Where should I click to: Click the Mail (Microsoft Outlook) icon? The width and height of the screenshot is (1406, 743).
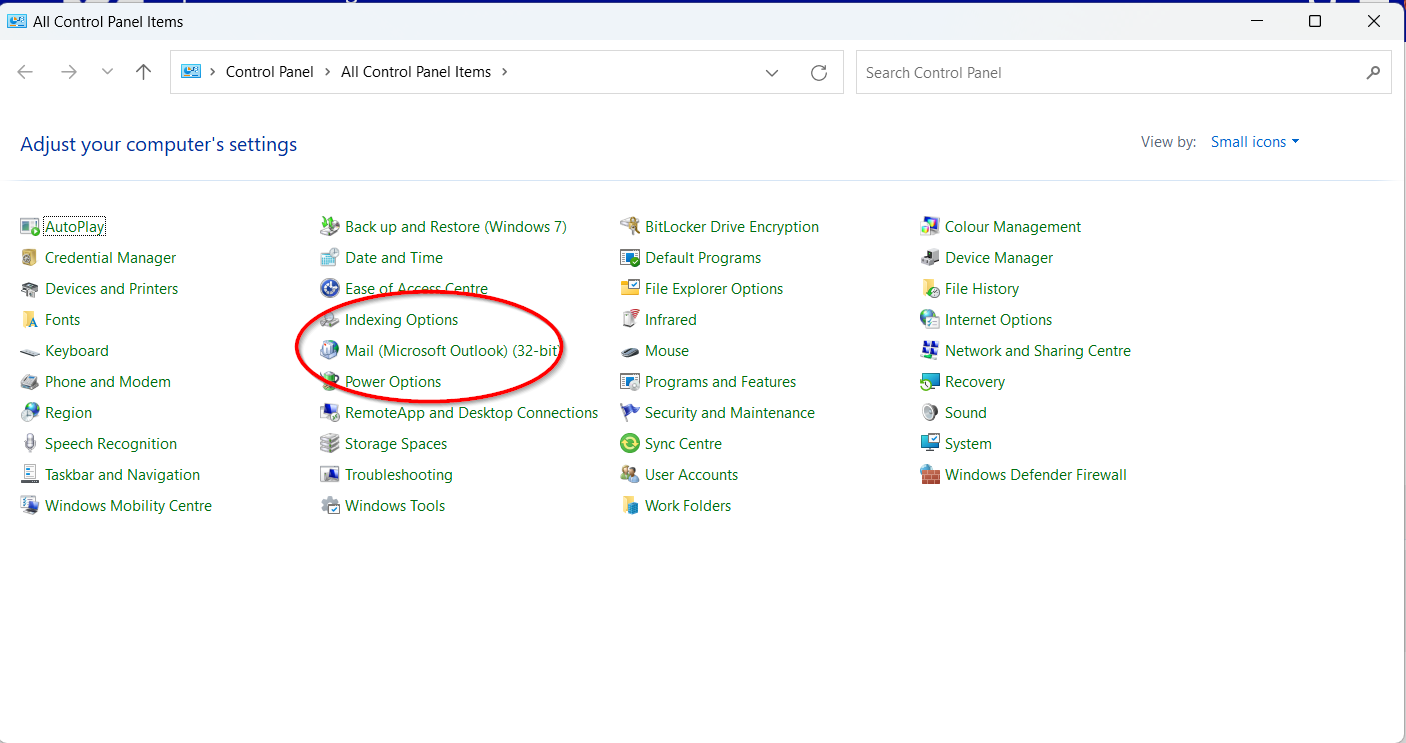pos(329,351)
